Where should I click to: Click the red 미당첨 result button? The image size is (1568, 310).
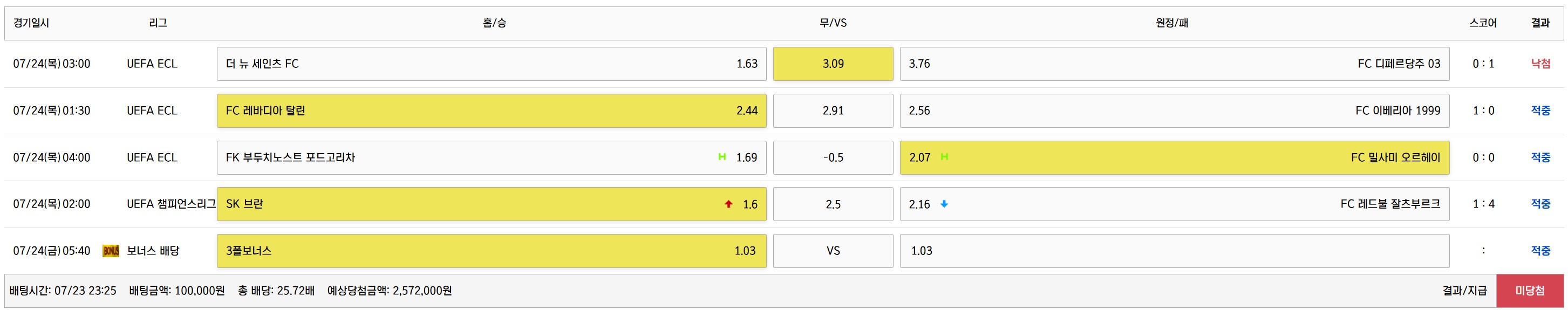pyautogui.click(x=1530, y=291)
